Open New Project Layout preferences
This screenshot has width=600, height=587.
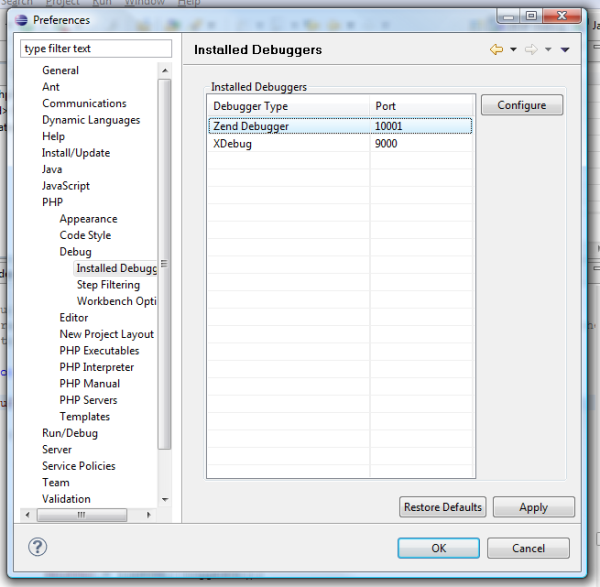pyautogui.click(x=106, y=334)
